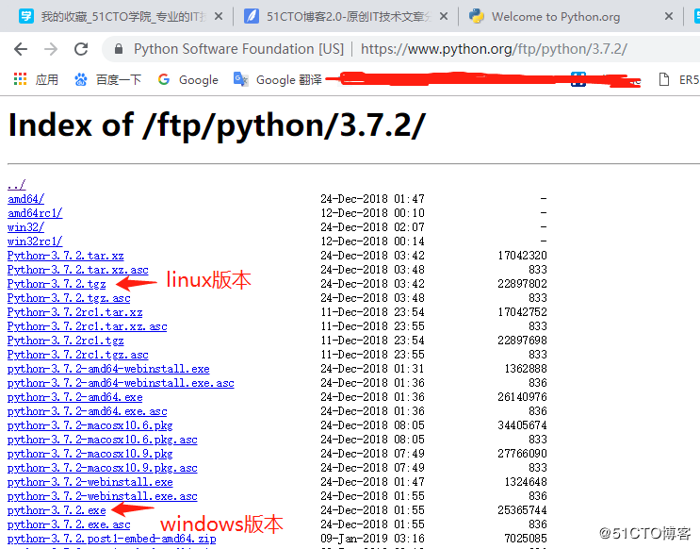Download python-3.7.2-macosx10.6.pkg

90,426
